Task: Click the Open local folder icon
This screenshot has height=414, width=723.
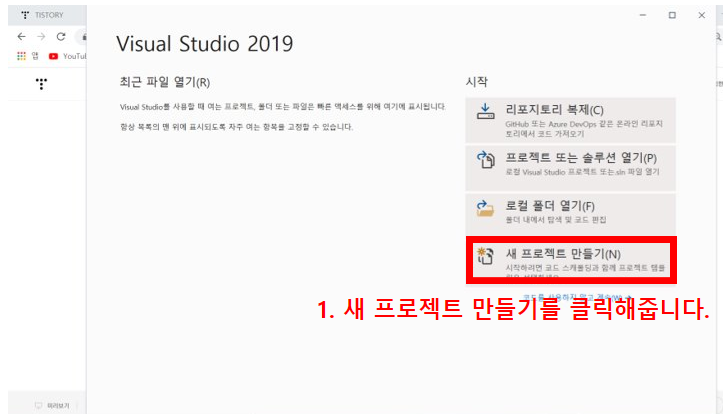Action: point(485,208)
